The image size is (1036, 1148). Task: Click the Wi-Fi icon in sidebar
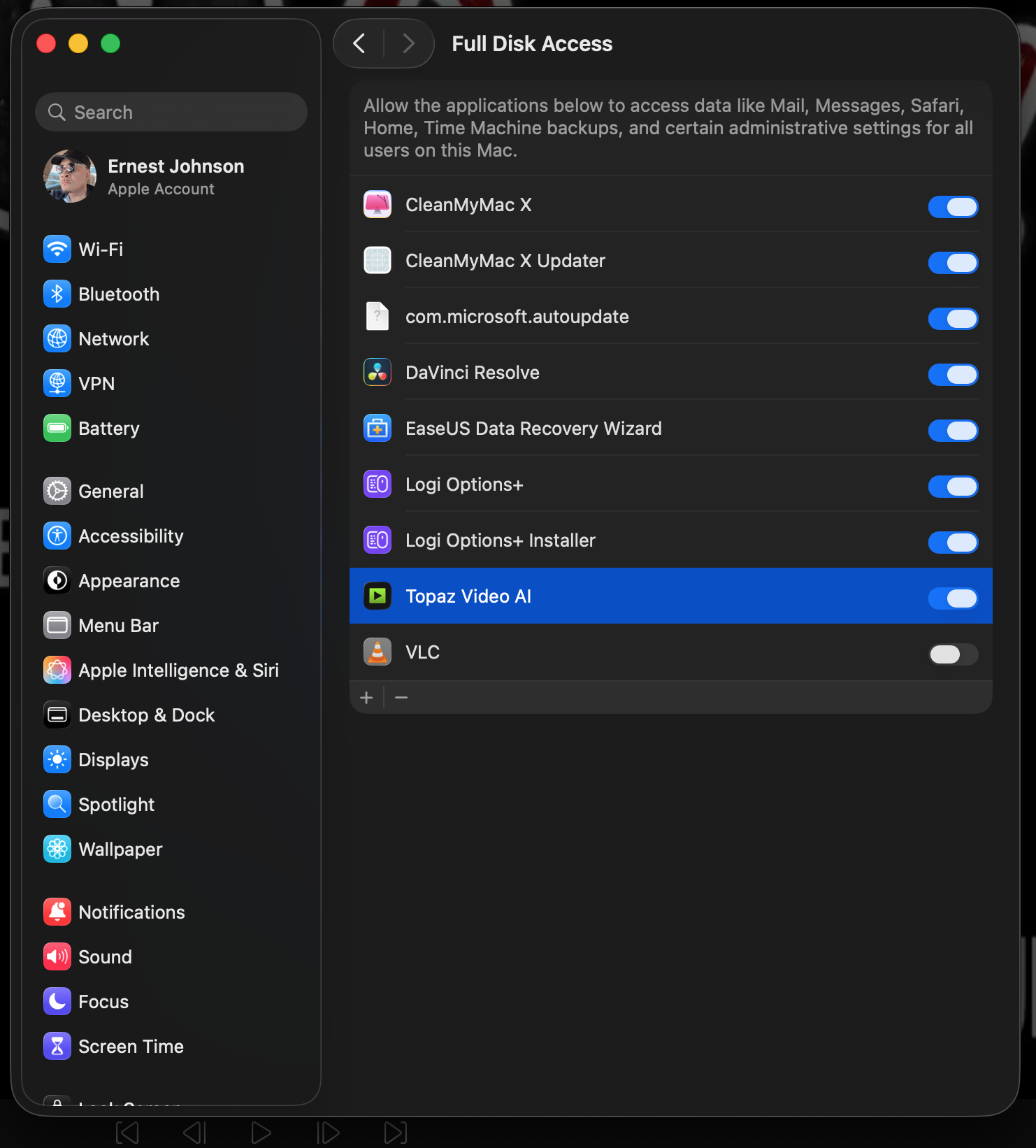[57, 250]
